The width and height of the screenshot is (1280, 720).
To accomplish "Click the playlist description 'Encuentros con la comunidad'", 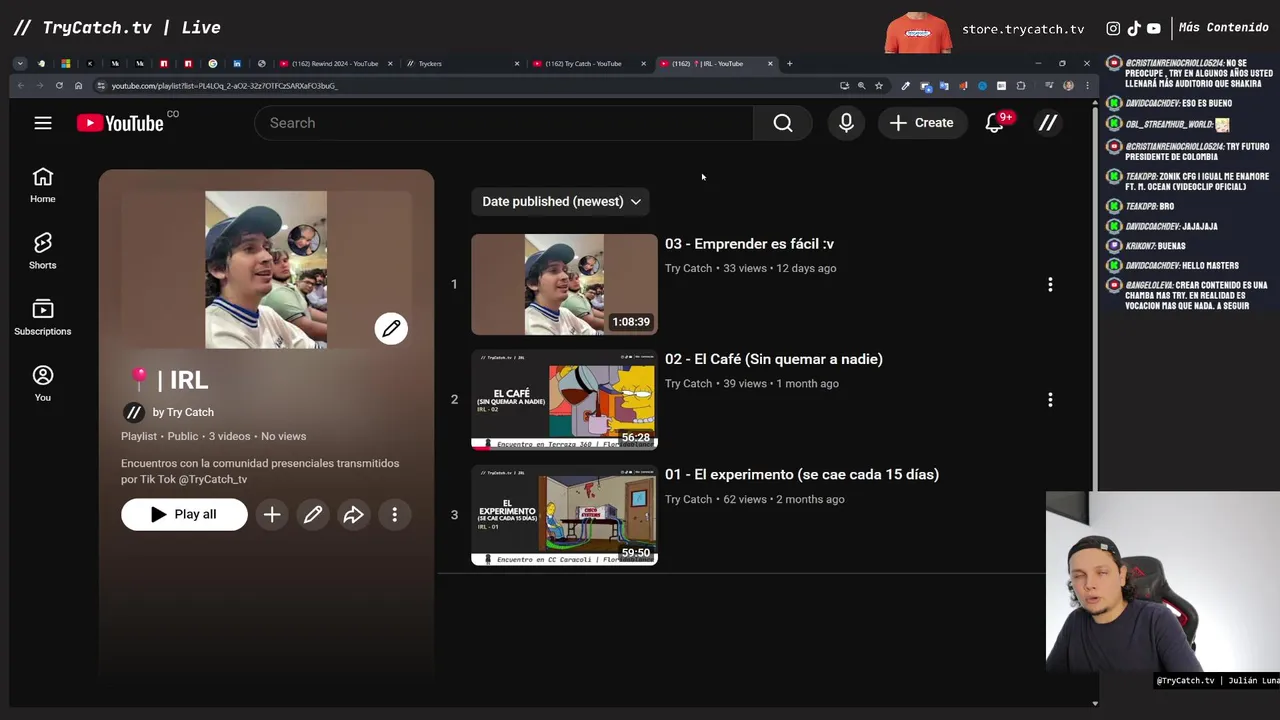I will coord(260,471).
